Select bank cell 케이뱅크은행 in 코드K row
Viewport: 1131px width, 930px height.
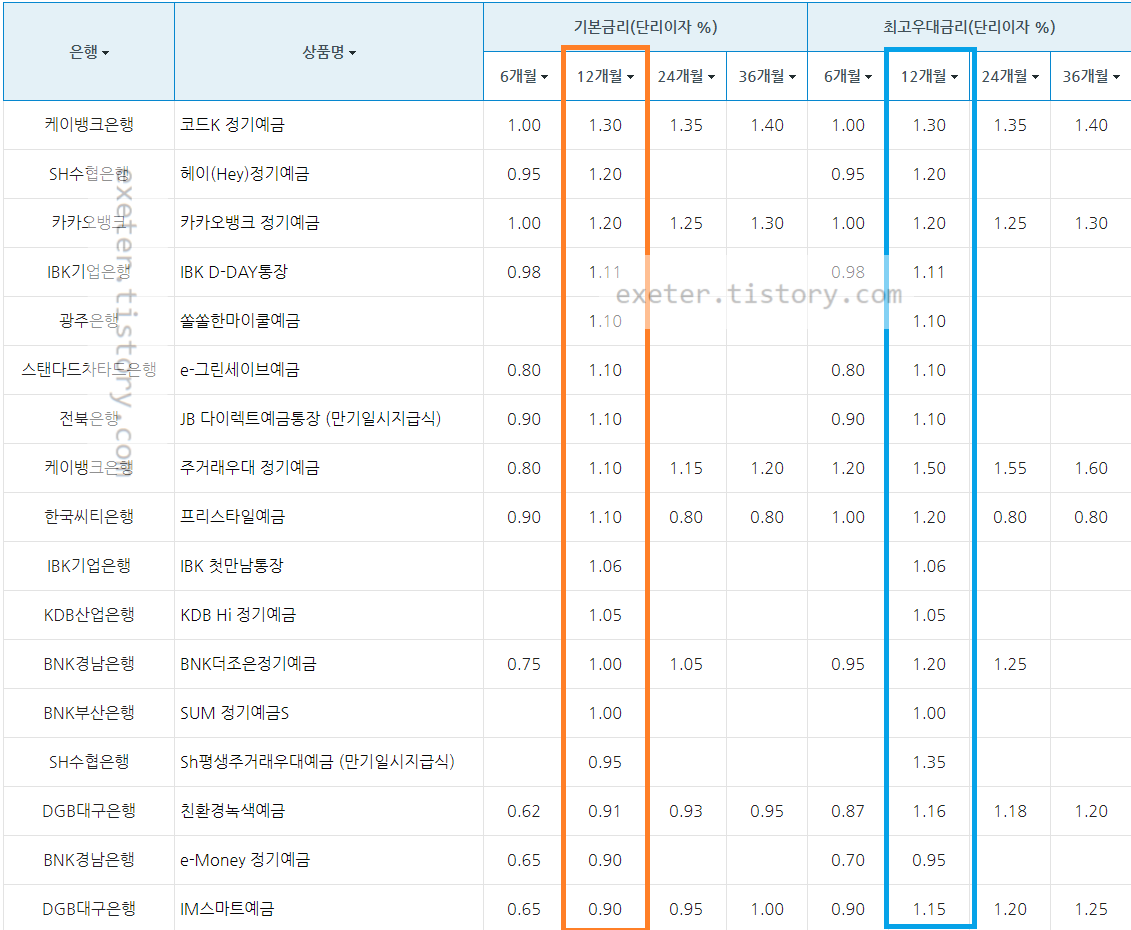(89, 124)
